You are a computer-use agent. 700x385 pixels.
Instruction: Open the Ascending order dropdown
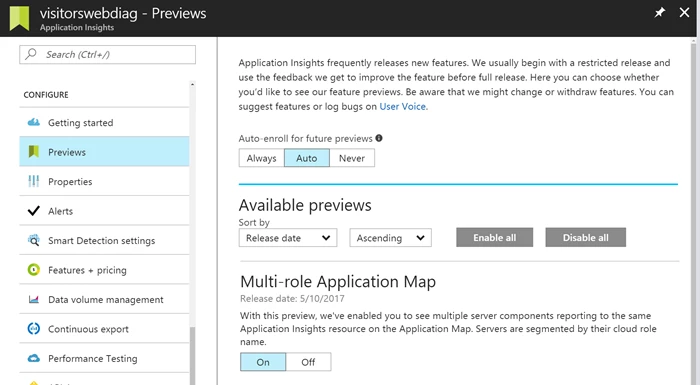pyautogui.click(x=391, y=238)
